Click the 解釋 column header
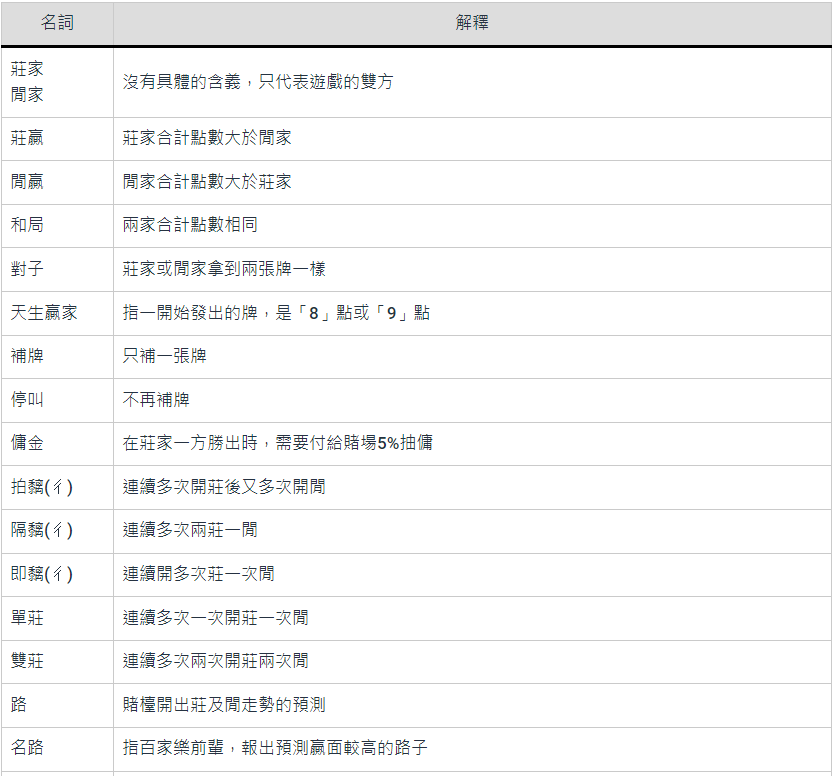This screenshot has width=834, height=776. click(472, 23)
